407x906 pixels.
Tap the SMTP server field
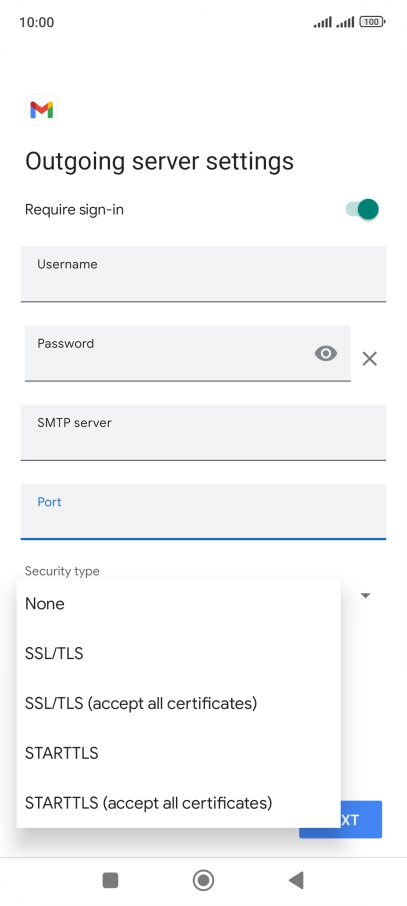[203, 432]
